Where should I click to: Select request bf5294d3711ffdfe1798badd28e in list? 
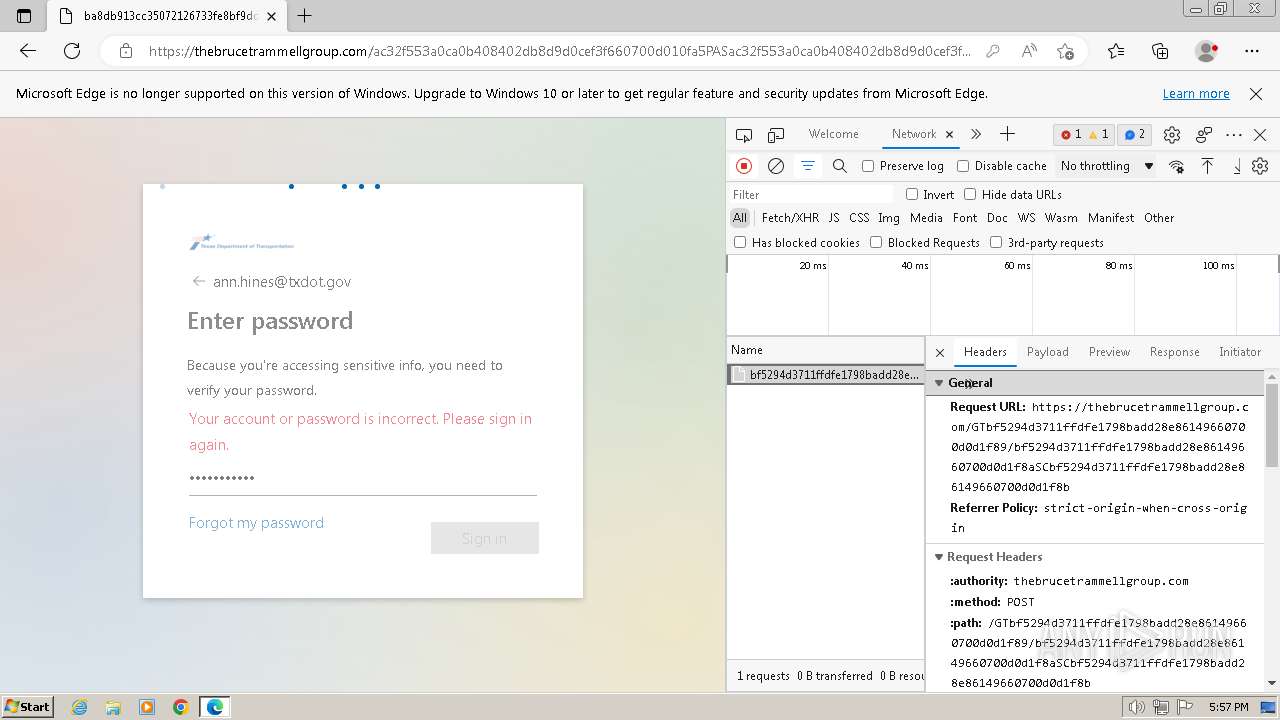(x=826, y=375)
